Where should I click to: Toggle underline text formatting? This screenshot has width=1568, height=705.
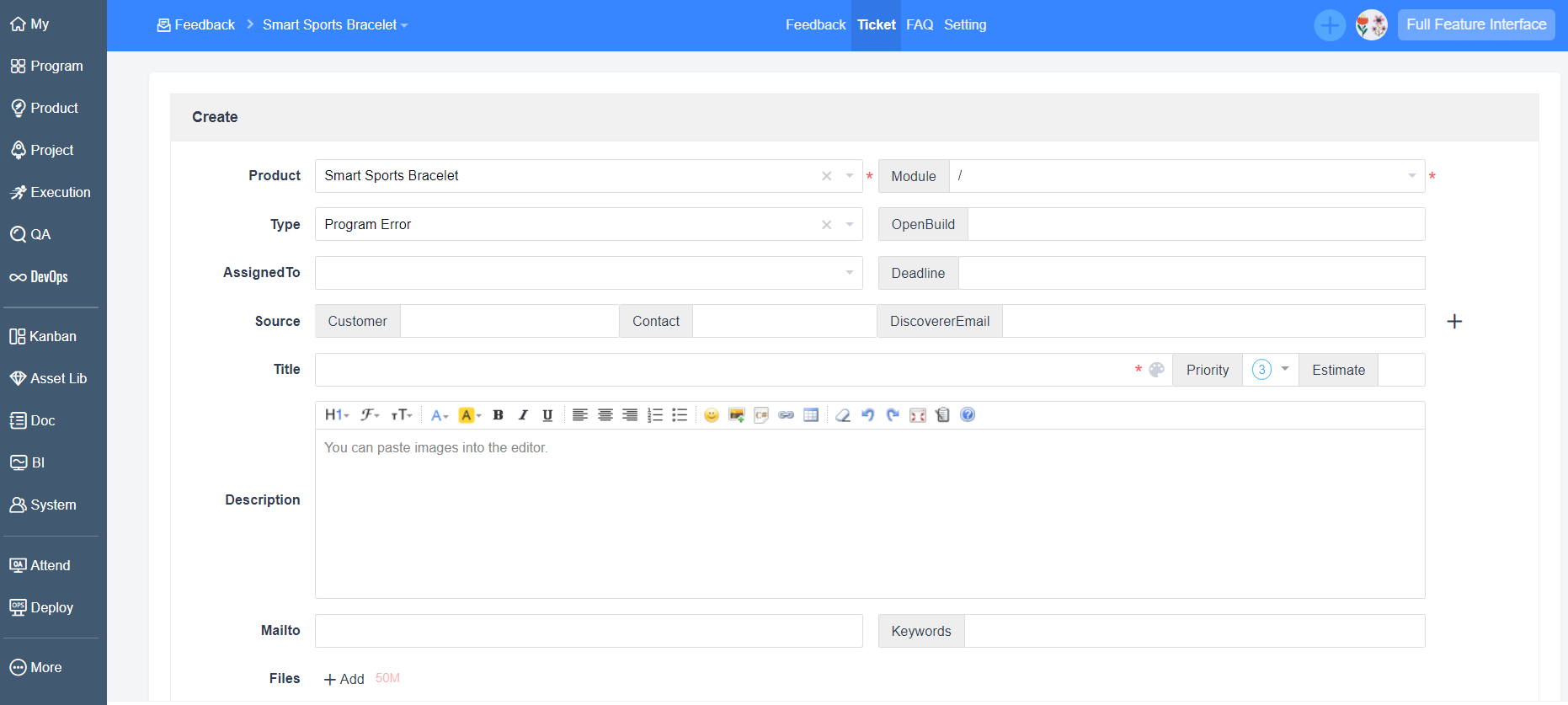point(547,414)
